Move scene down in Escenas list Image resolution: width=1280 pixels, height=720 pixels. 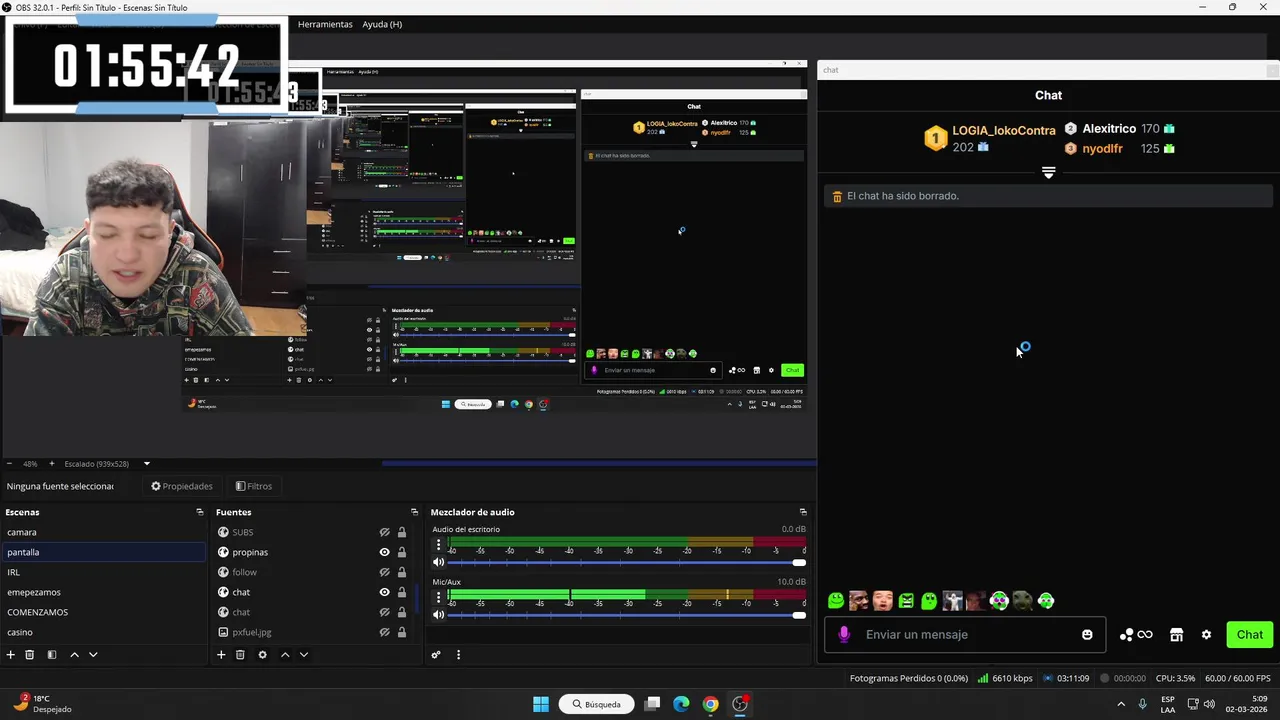[93, 655]
